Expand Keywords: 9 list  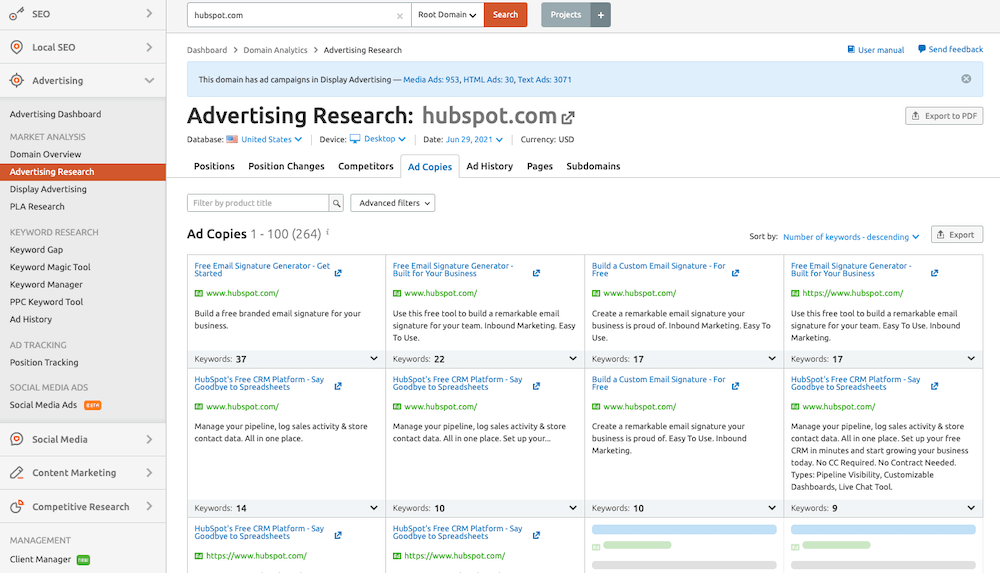[x=971, y=508]
